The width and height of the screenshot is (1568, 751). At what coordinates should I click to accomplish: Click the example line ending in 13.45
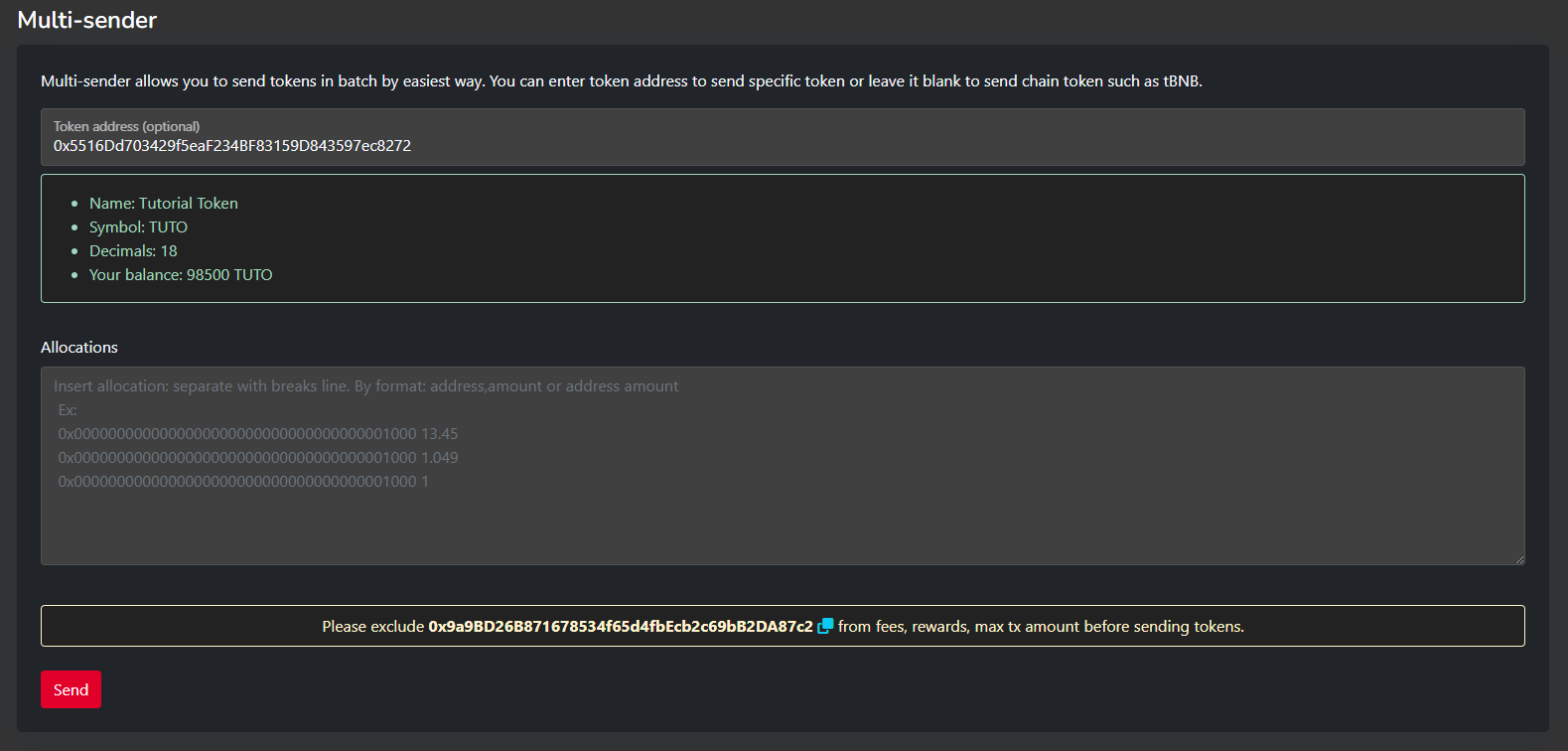(x=258, y=433)
